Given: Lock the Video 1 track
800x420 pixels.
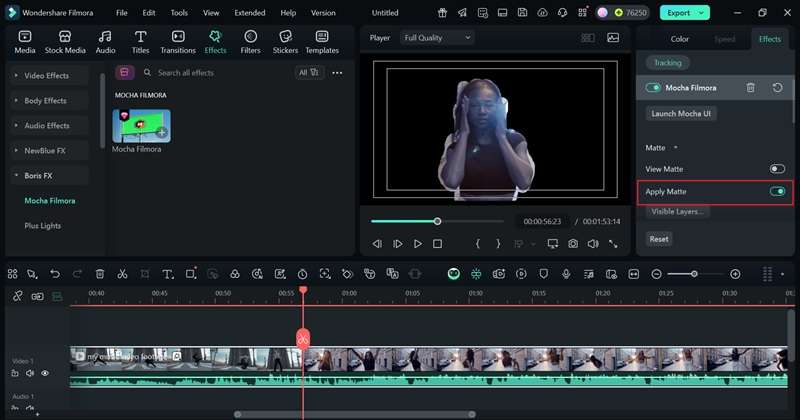Looking at the screenshot, I should pos(15,373).
